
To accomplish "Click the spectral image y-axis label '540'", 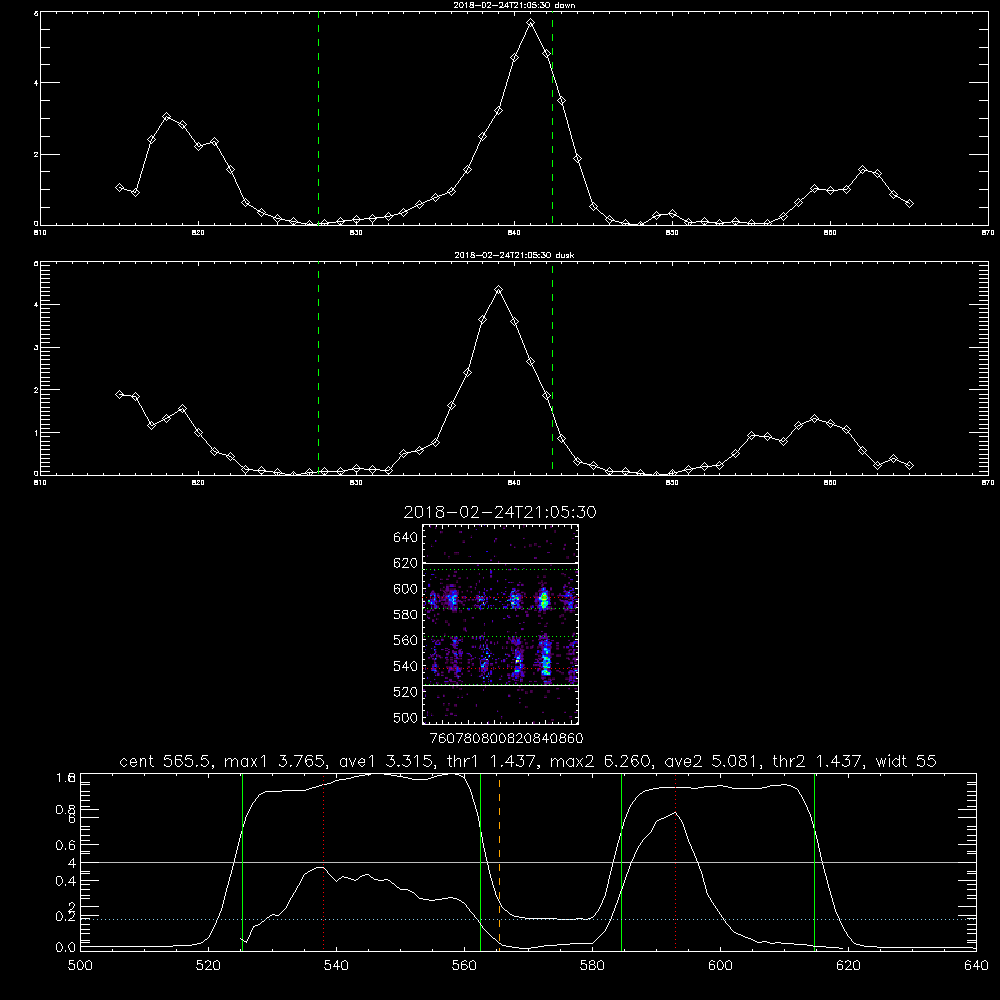I will (x=406, y=666).
